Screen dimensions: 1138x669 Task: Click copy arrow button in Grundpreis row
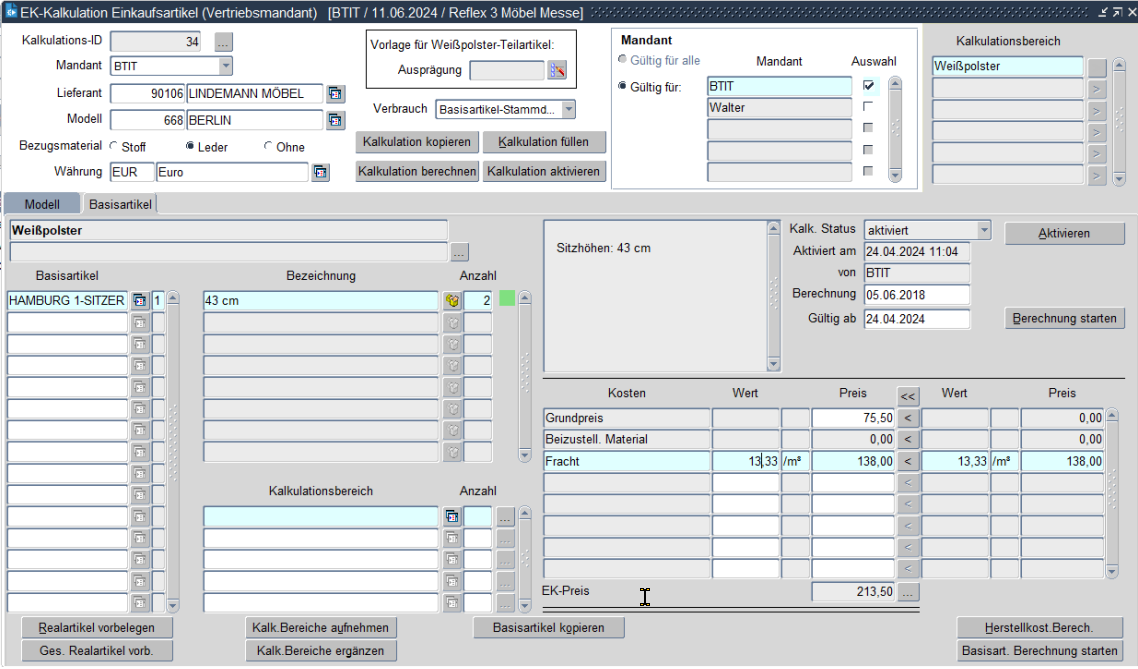[907, 417]
